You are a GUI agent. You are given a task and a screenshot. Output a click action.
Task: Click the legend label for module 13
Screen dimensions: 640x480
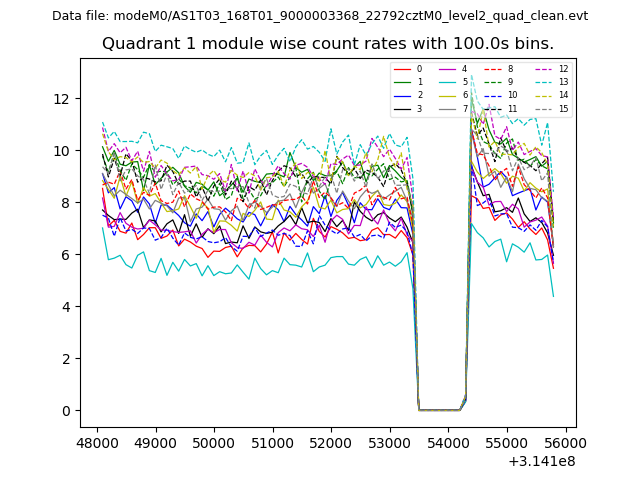pos(563,82)
